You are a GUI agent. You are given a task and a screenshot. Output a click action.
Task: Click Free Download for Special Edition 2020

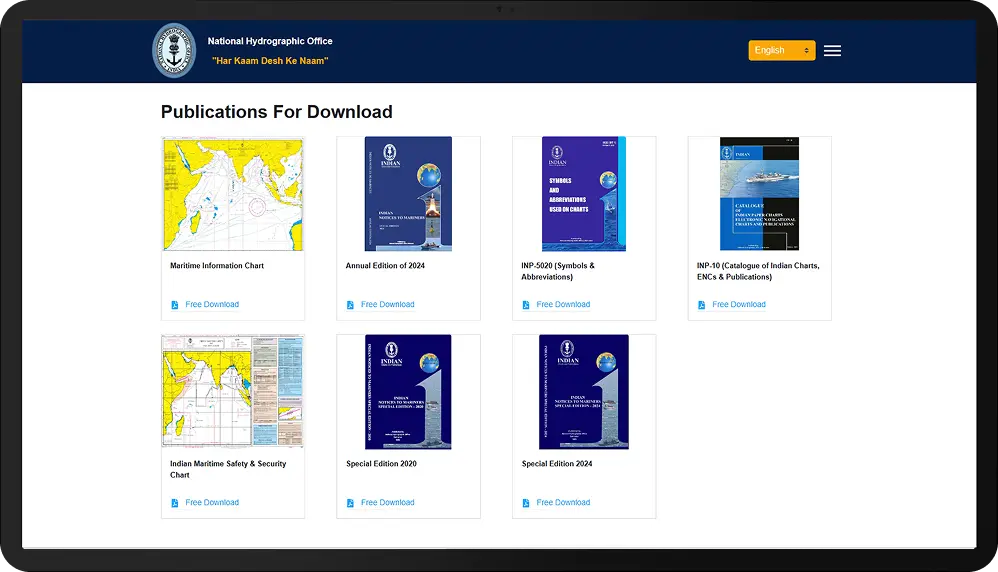click(388, 503)
